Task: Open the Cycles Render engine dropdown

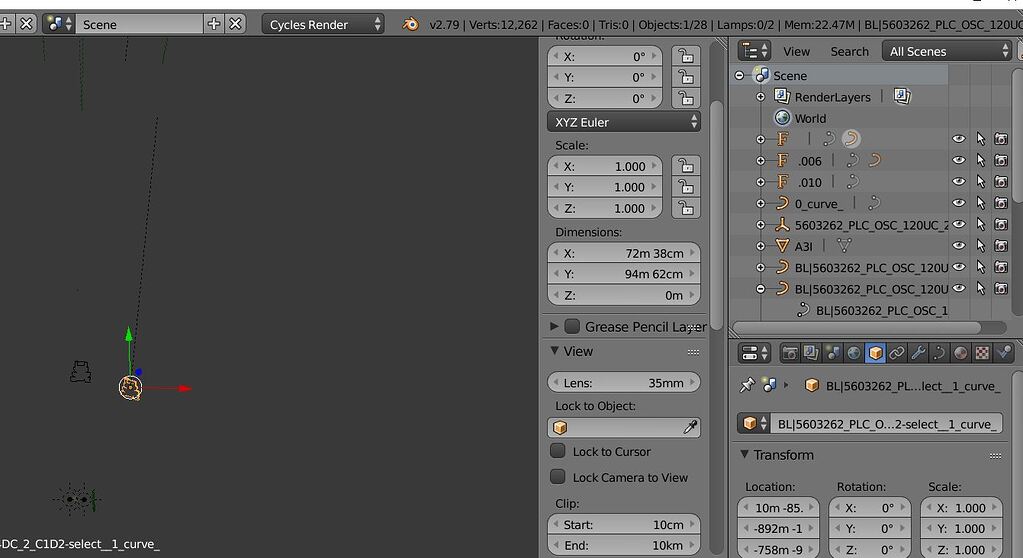Action: [323, 24]
